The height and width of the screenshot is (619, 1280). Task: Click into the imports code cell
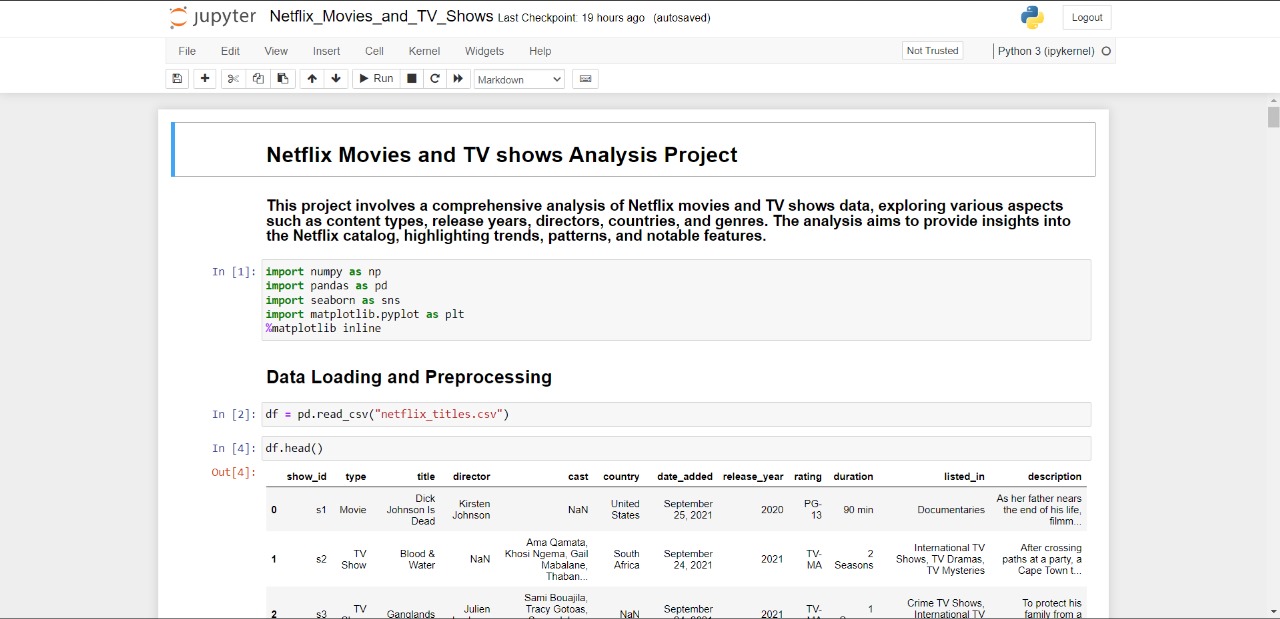point(676,300)
